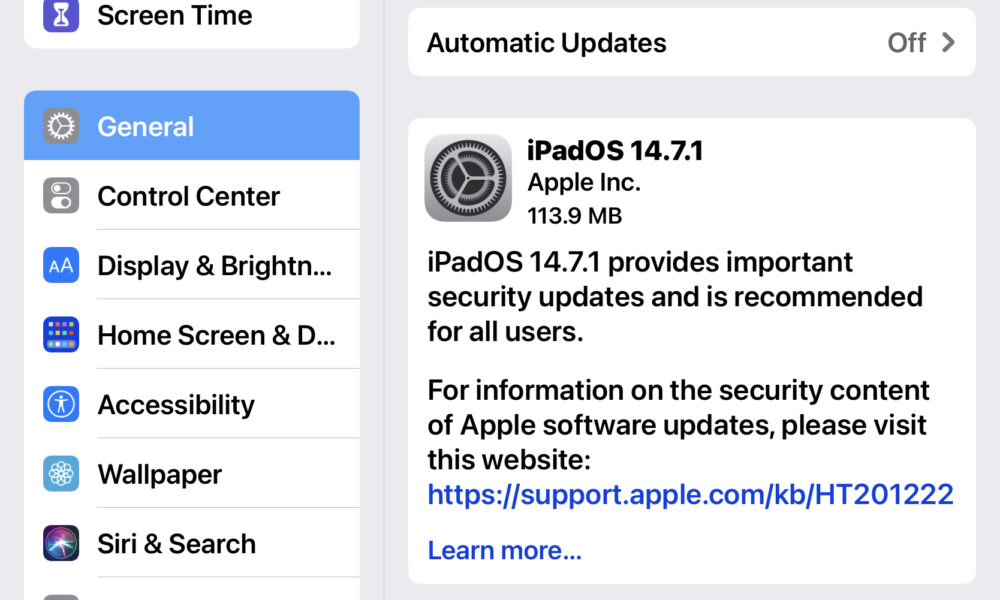Open the Wallpaper settings entry
Screen dimensions: 1000x600
(192, 473)
